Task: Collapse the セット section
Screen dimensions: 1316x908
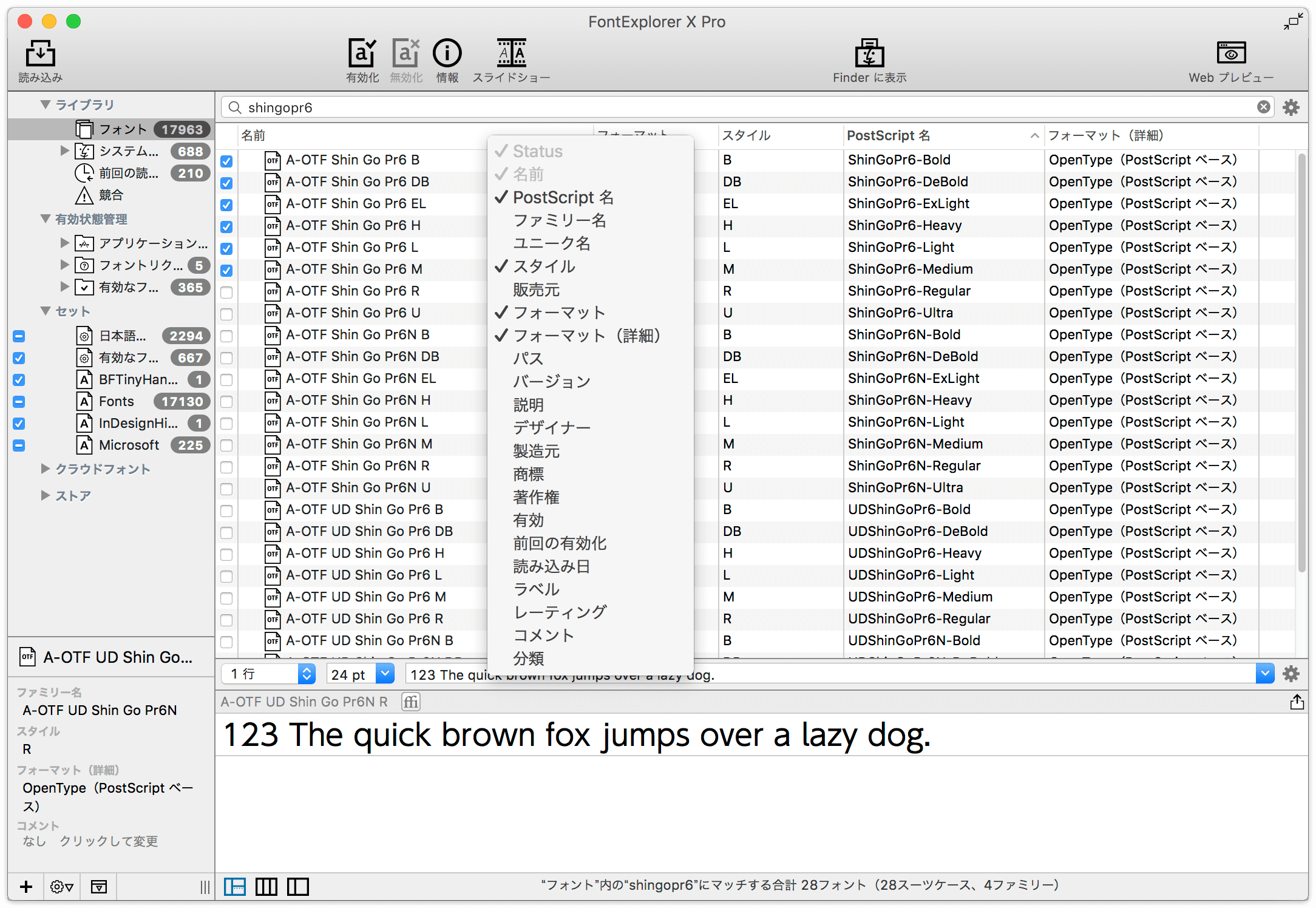Action: pyautogui.click(x=45, y=311)
